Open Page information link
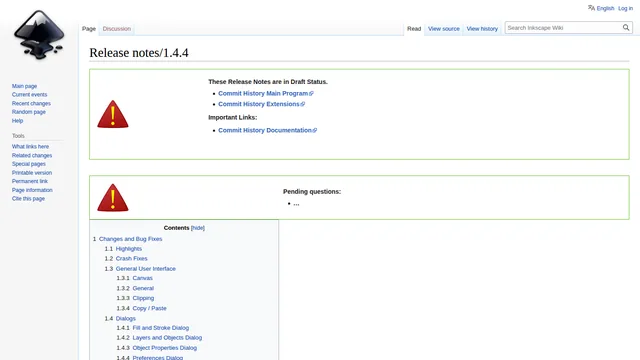This screenshot has height=360, width=640. pyautogui.click(x=32, y=190)
